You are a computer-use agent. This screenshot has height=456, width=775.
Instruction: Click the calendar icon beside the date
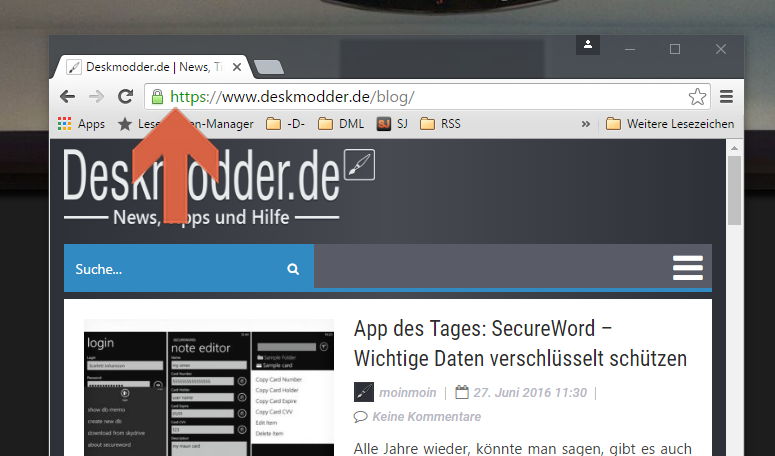pyautogui.click(x=462, y=392)
